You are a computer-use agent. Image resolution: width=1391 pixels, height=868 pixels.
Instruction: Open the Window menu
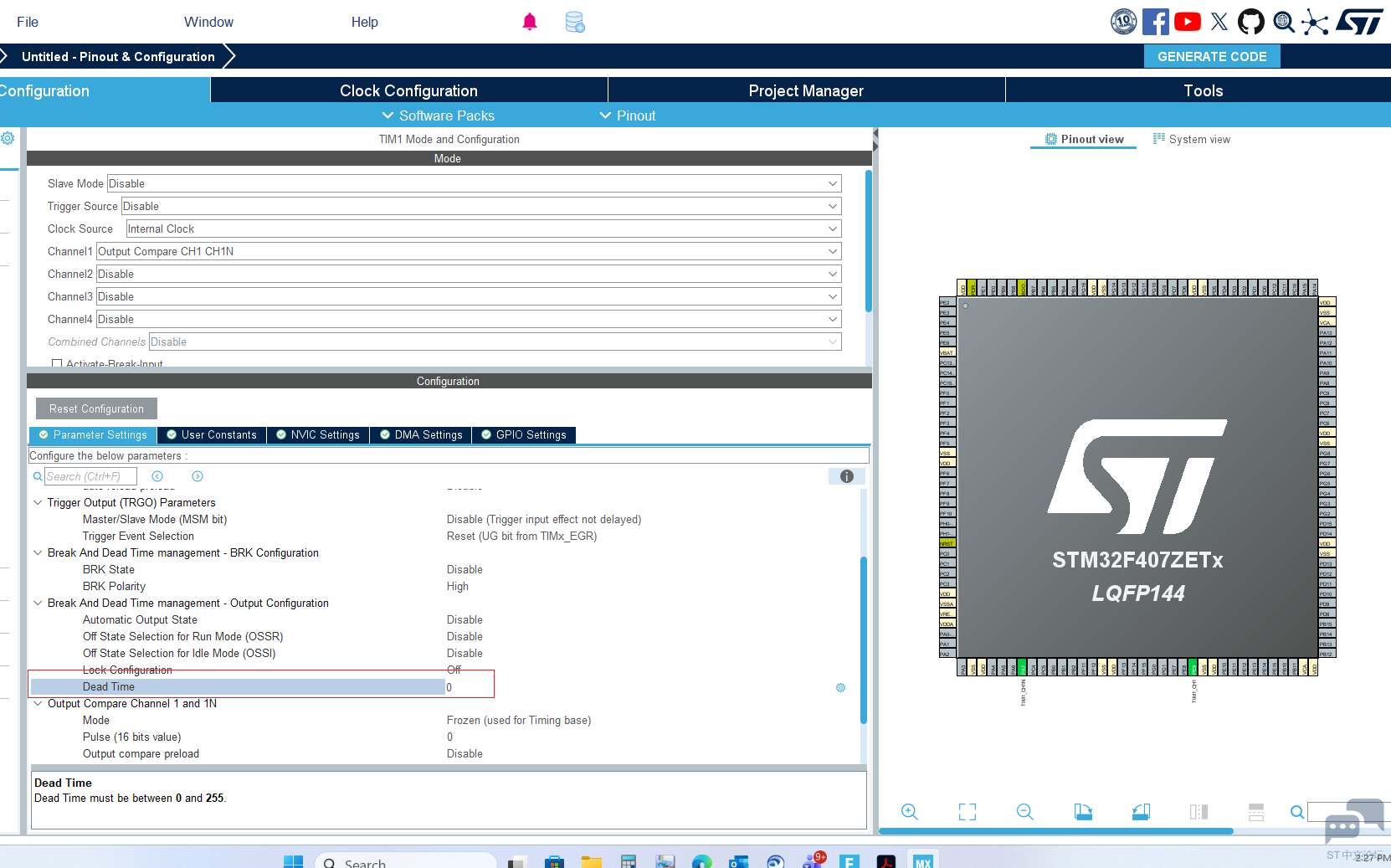(x=208, y=22)
